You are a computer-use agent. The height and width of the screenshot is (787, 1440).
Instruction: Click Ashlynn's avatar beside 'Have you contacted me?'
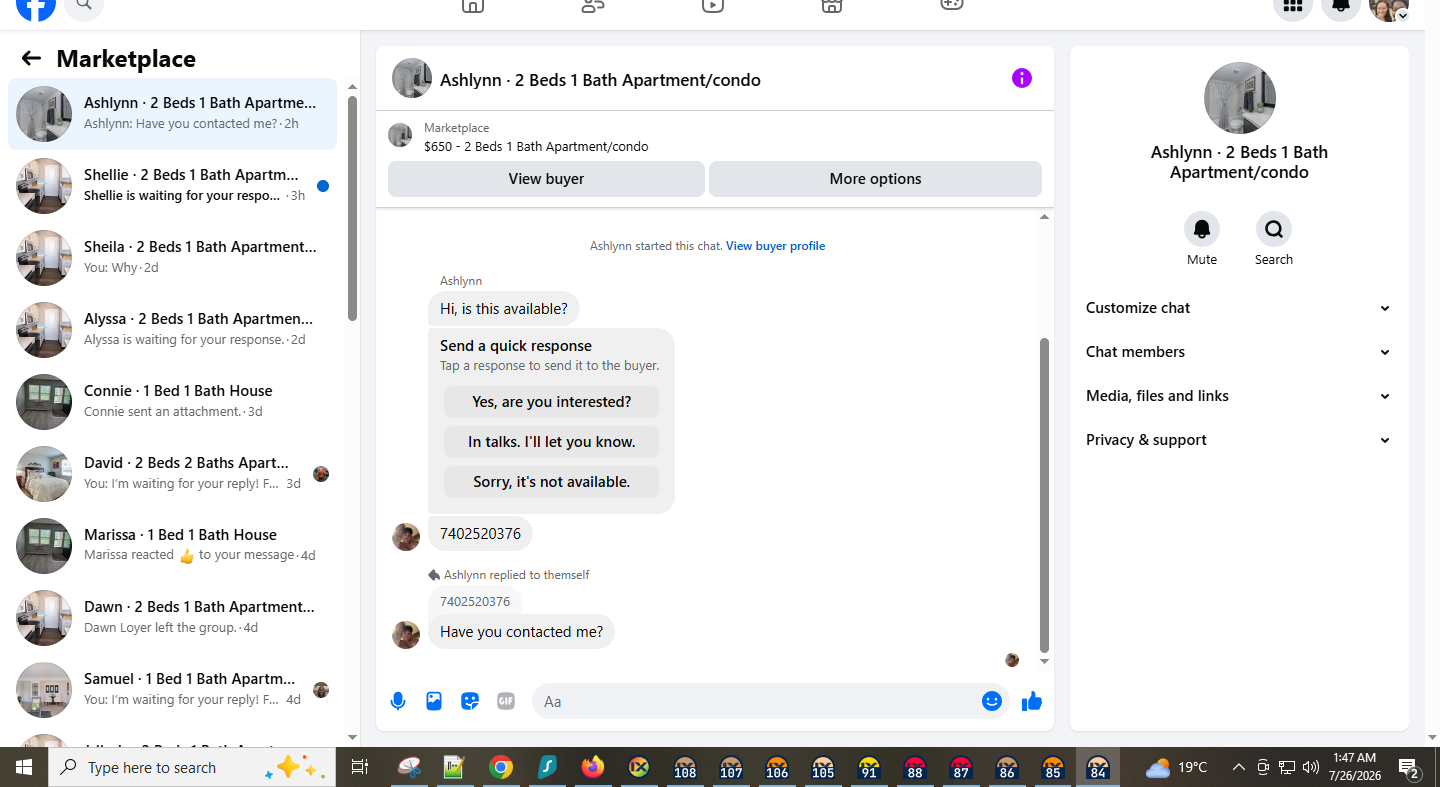pos(406,634)
